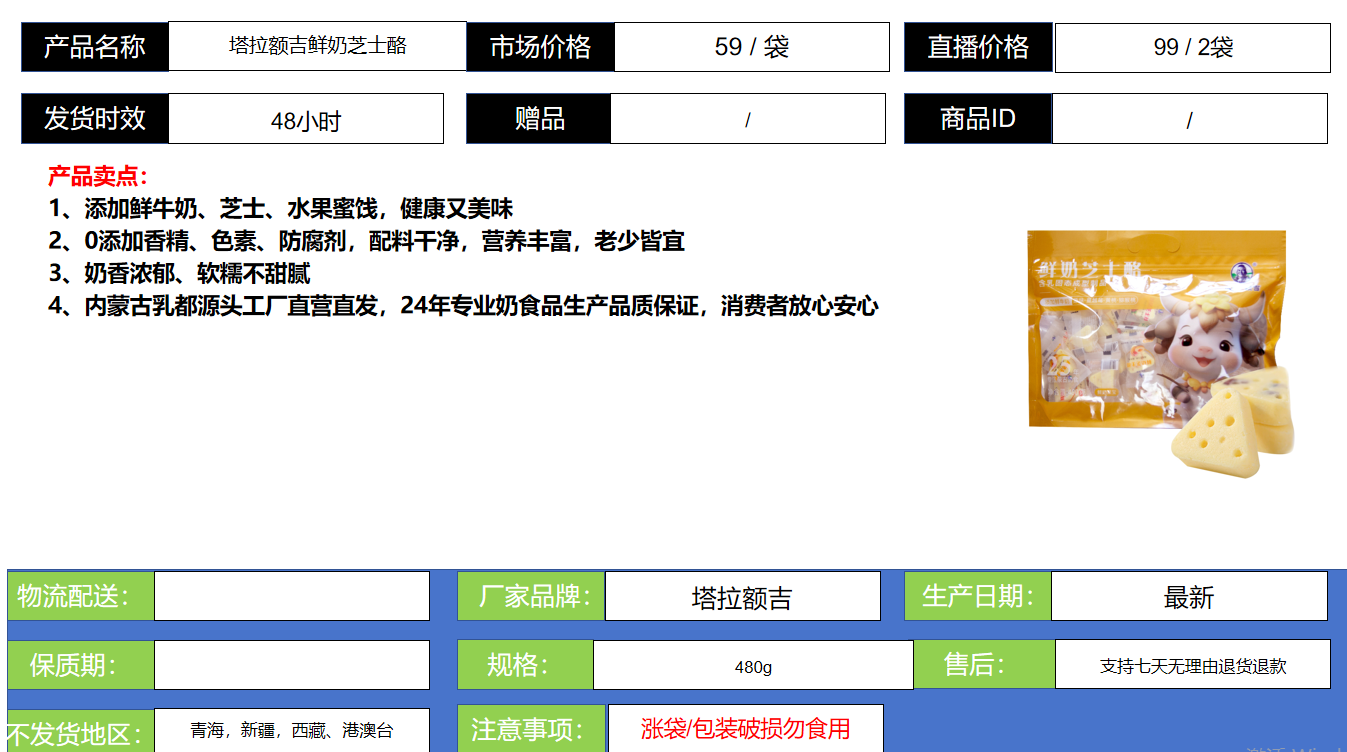Select the brand cell 塔拉额吉 beside 厂家品牌
The image size is (1347, 752).
pos(742,597)
